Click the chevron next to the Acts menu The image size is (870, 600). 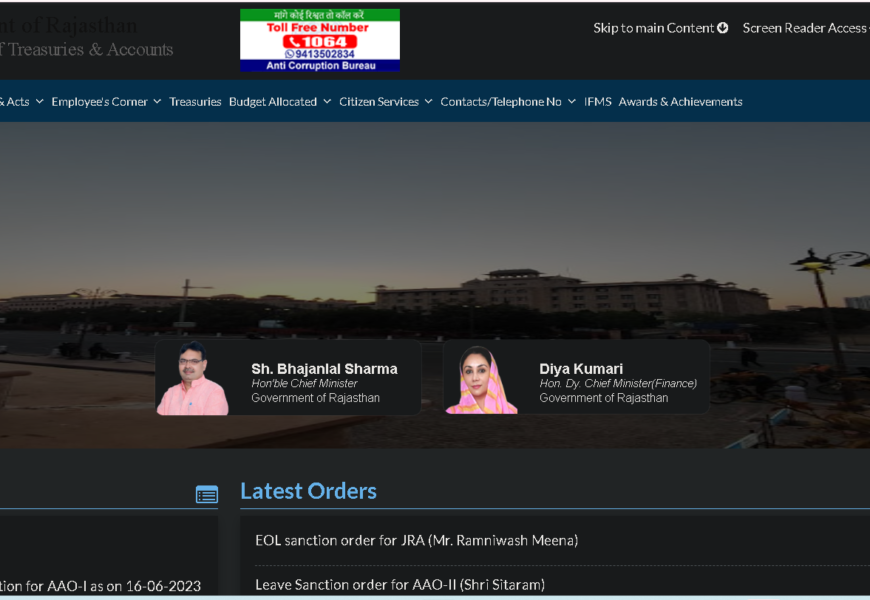point(39,102)
